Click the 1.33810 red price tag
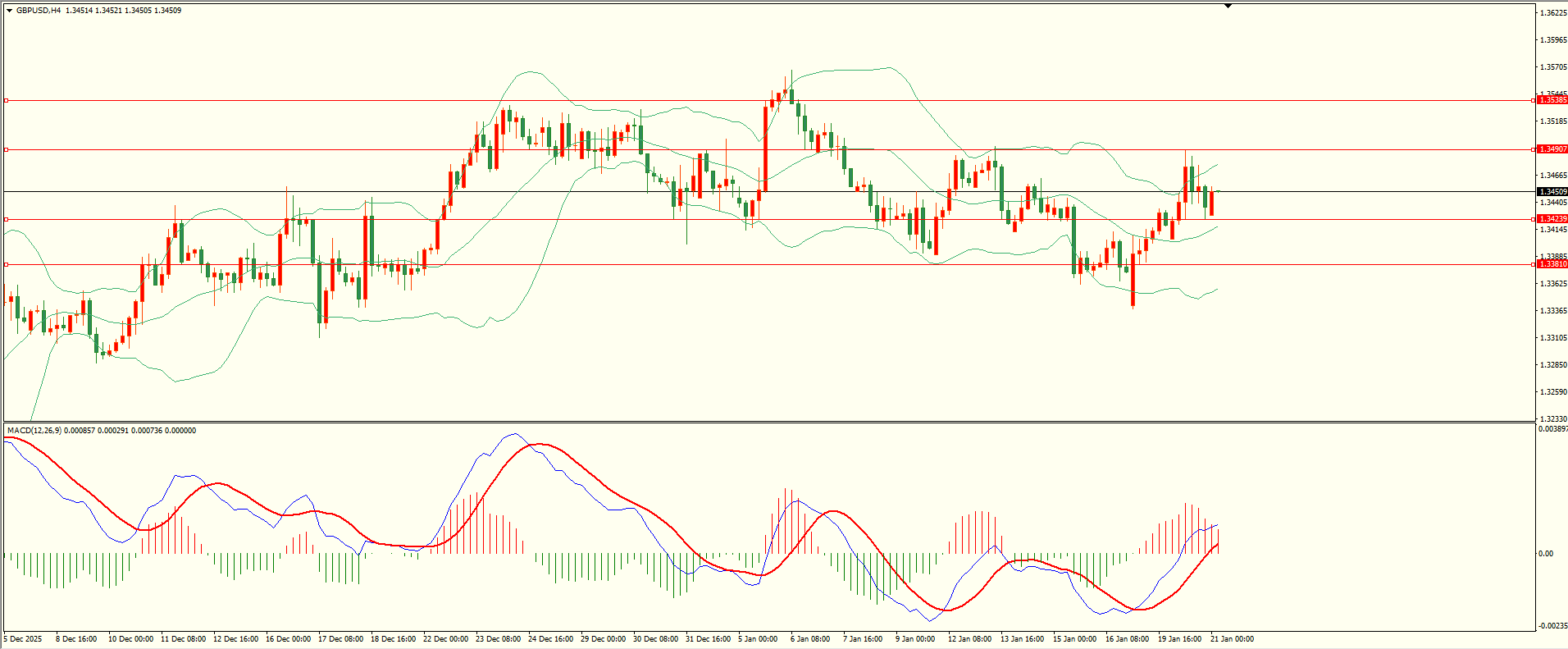This screenshot has width=1568, height=649. 1552,264
